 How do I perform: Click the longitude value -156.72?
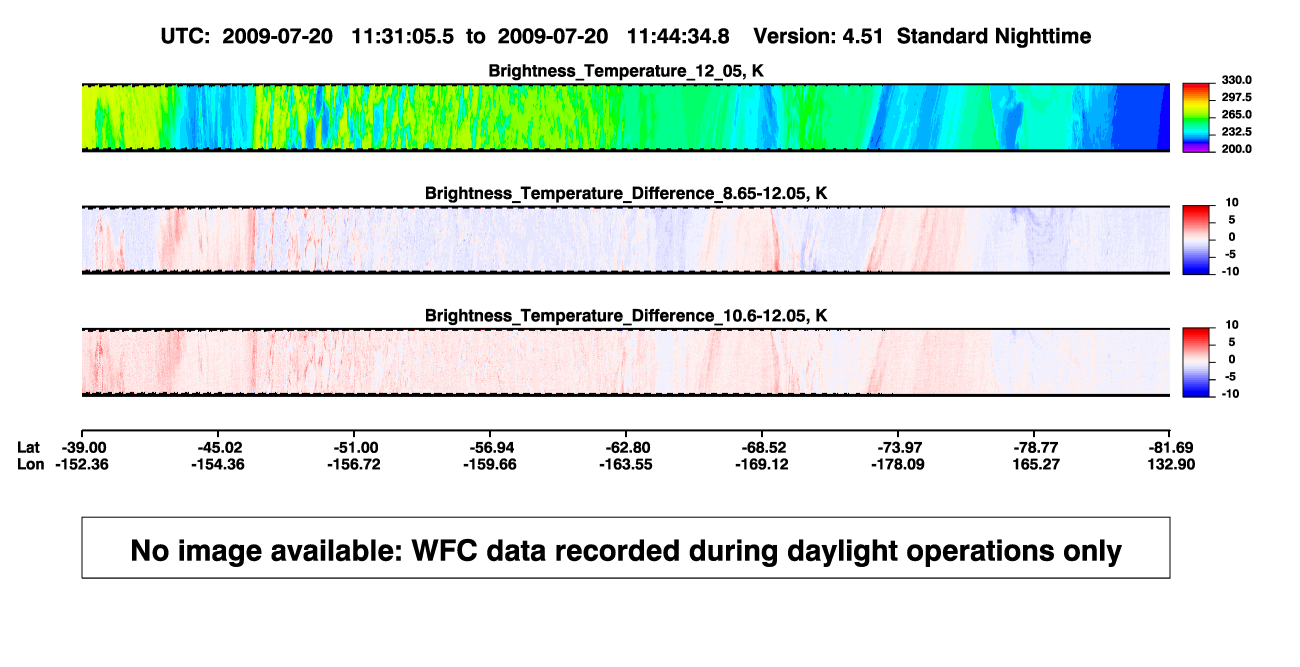355,464
